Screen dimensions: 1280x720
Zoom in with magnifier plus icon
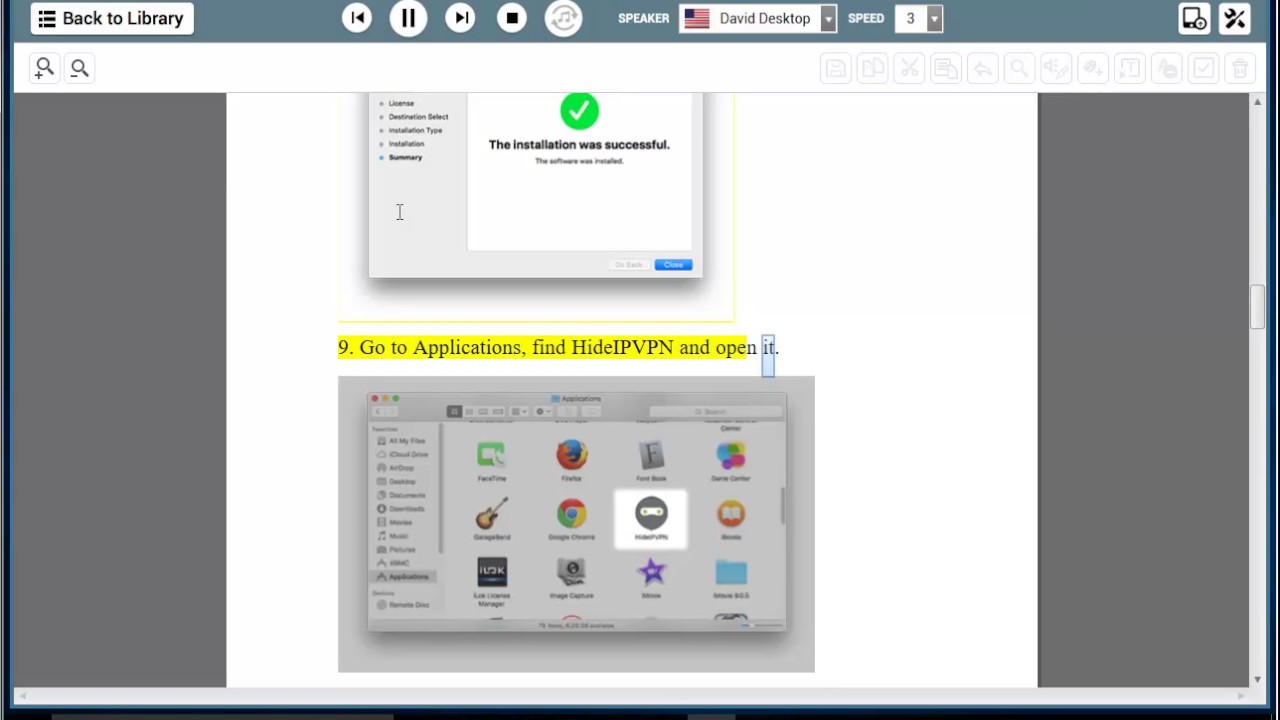tap(44, 68)
